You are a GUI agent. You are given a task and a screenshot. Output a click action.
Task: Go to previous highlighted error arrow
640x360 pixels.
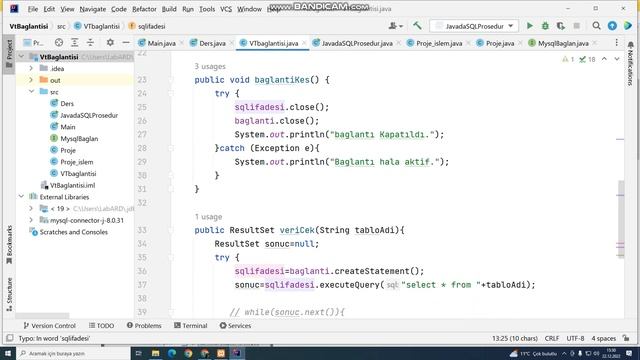coord(604,59)
